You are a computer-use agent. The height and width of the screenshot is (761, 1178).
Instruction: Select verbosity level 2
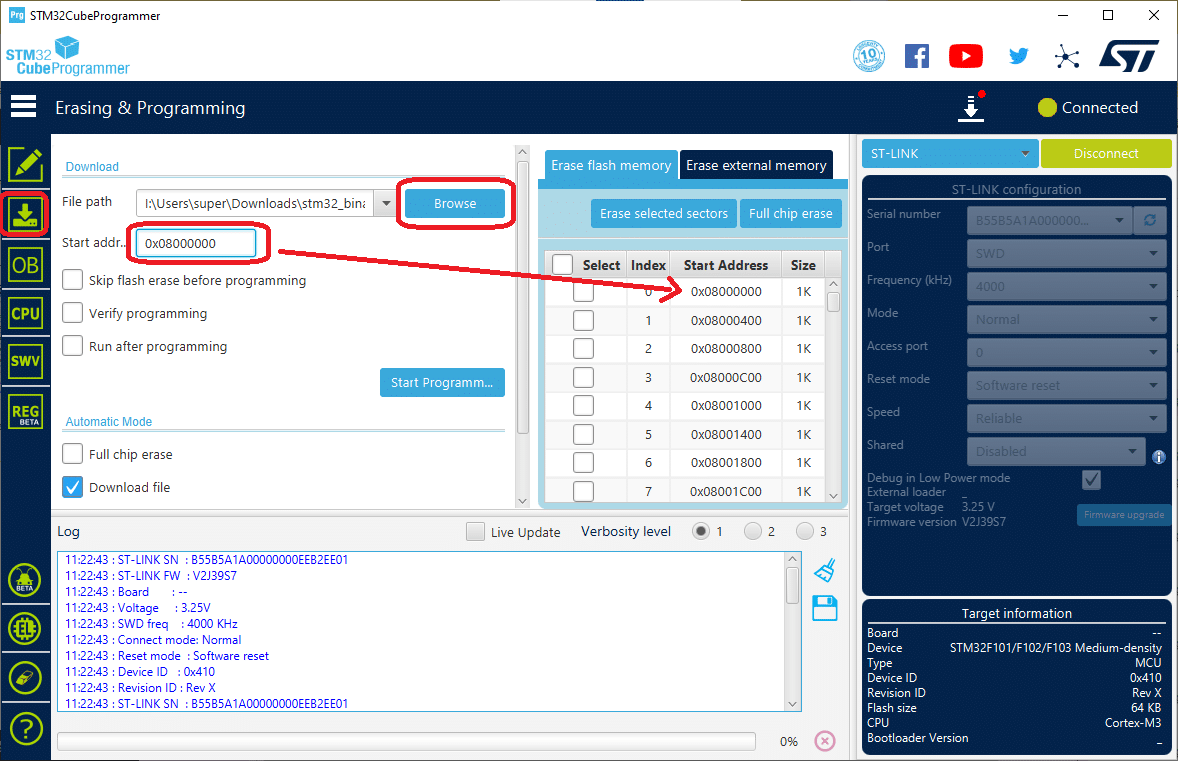click(753, 531)
